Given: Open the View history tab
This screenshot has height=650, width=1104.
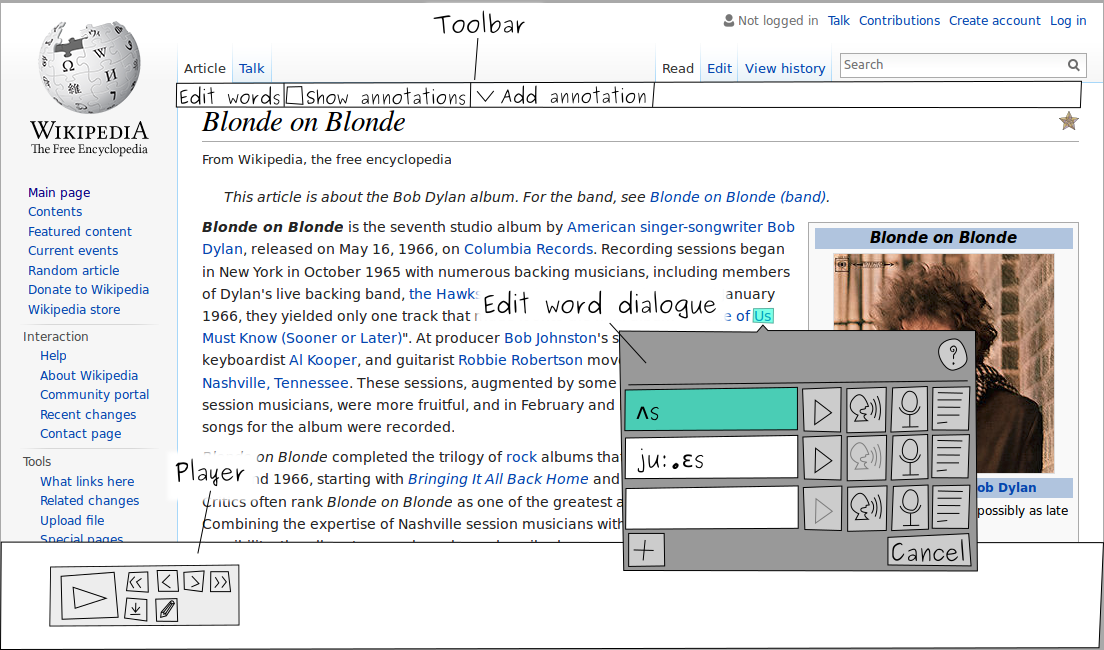Looking at the screenshot, I should point(785,68).
